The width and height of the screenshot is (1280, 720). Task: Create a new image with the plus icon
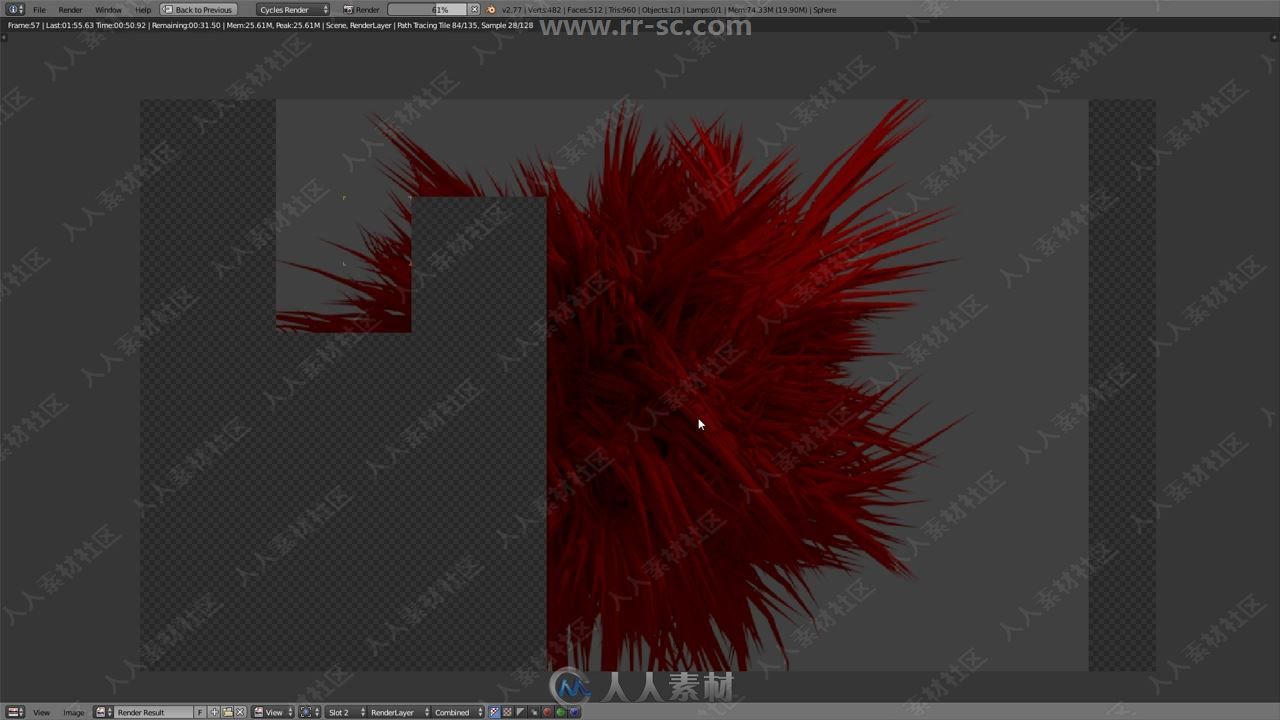click(x=214, y=712)
